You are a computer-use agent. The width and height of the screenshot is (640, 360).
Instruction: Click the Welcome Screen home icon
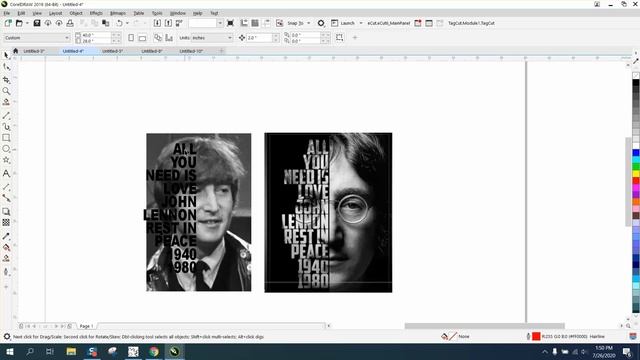tap(16, 51)
